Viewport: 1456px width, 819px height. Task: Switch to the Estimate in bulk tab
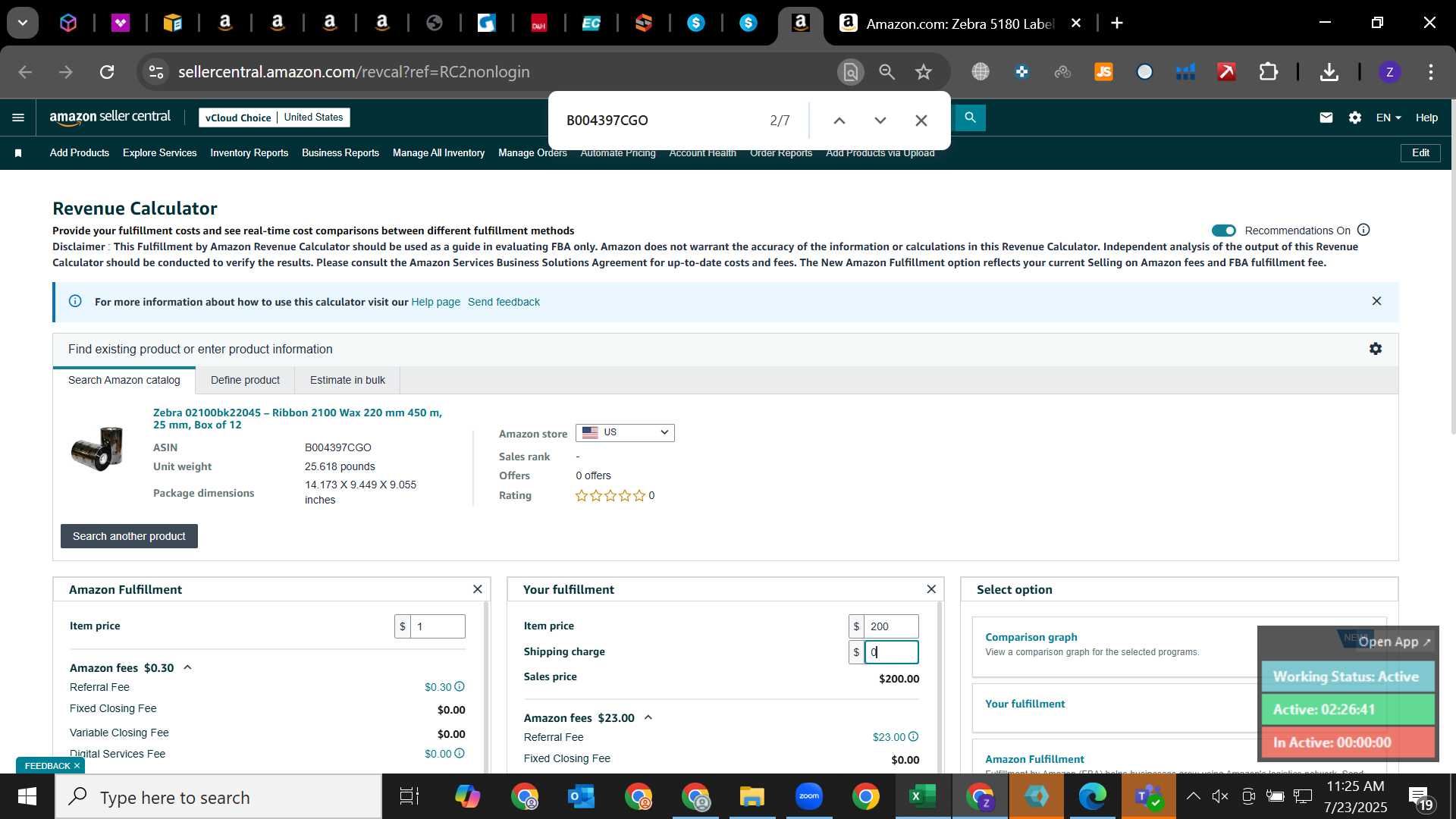[347, 380]
